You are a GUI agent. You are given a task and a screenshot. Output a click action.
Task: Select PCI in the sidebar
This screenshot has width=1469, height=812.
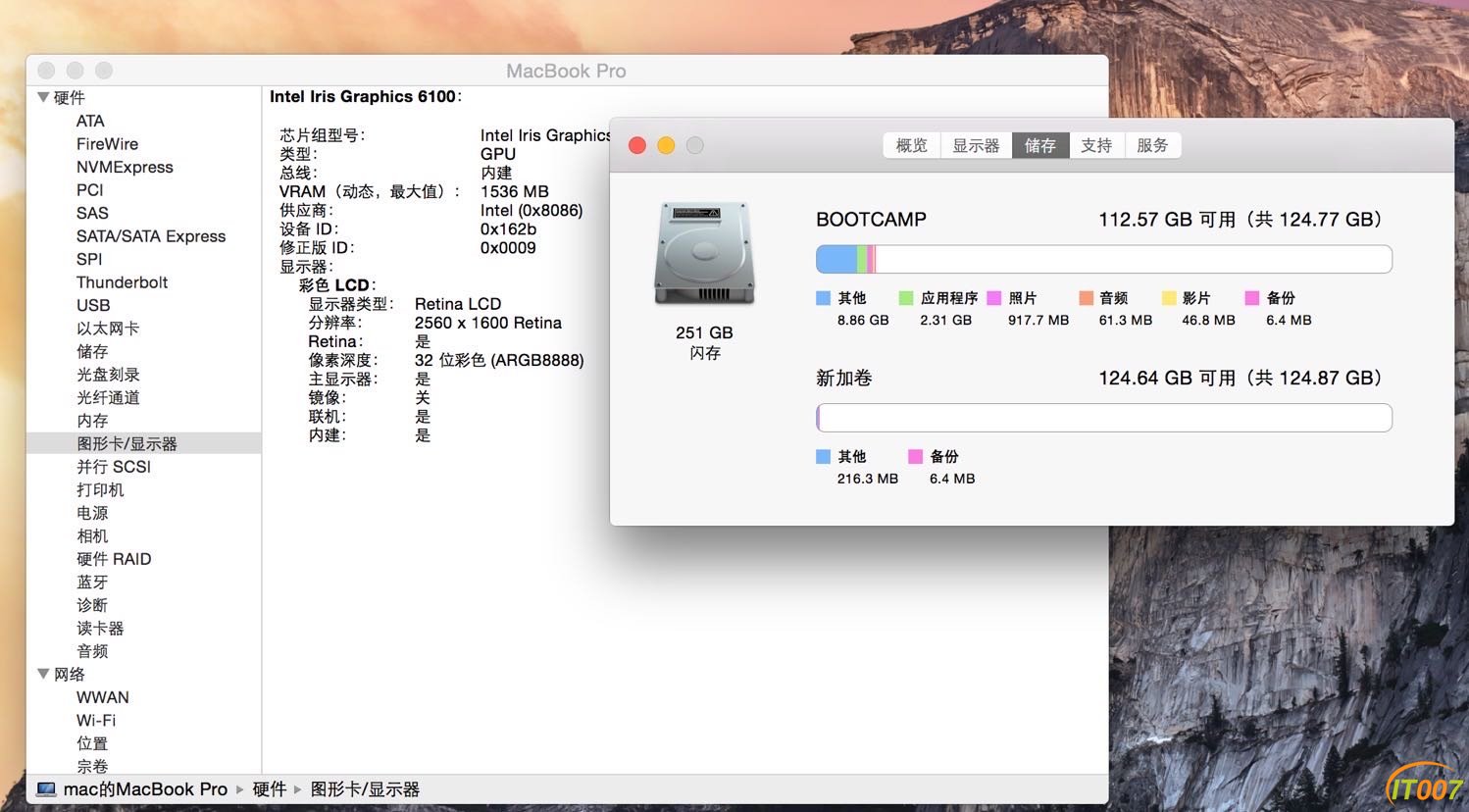point(89,190)
